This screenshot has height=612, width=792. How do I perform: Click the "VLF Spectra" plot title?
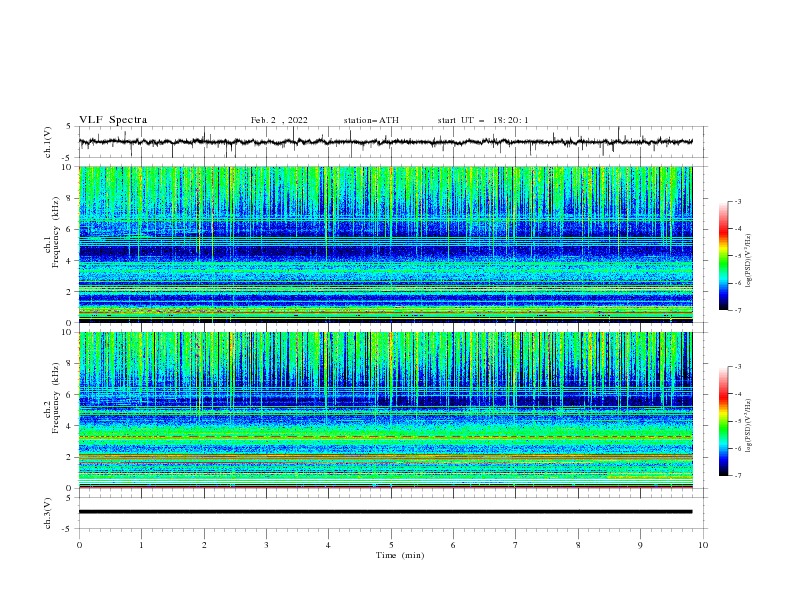click(x=113, y=120)
